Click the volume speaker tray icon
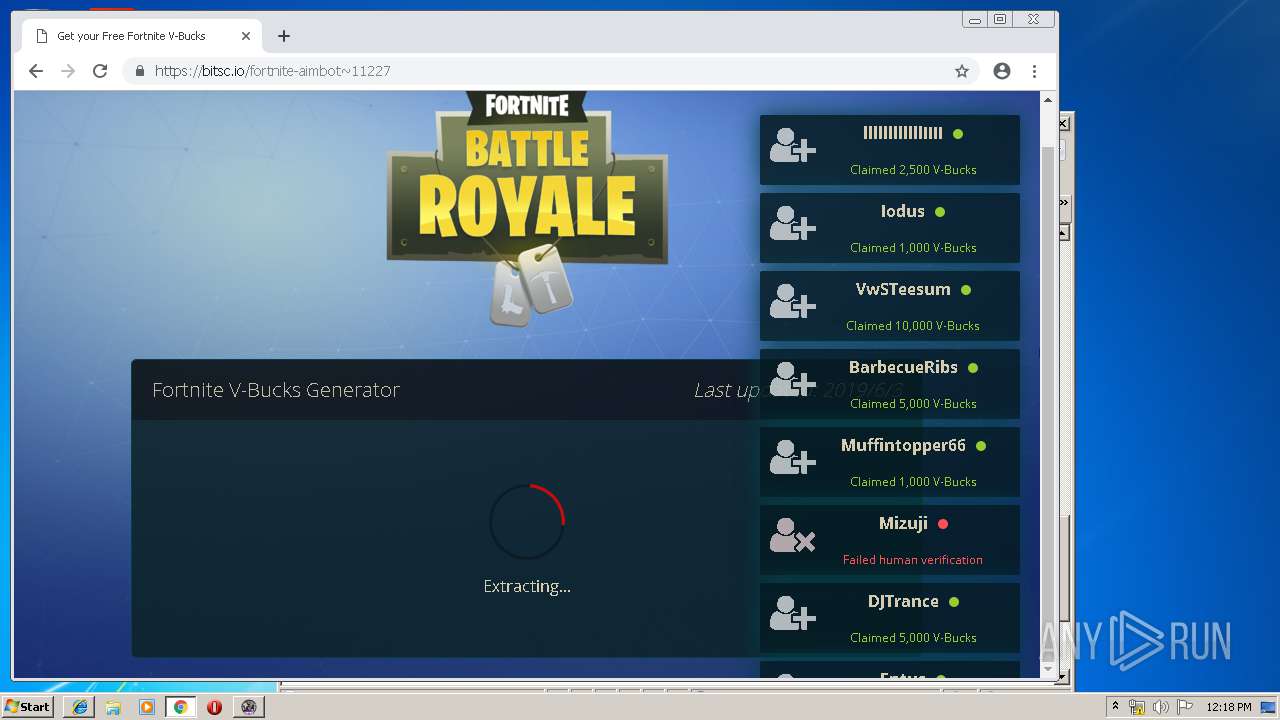Viewport: 1280px width, 720px height. 1161,707
